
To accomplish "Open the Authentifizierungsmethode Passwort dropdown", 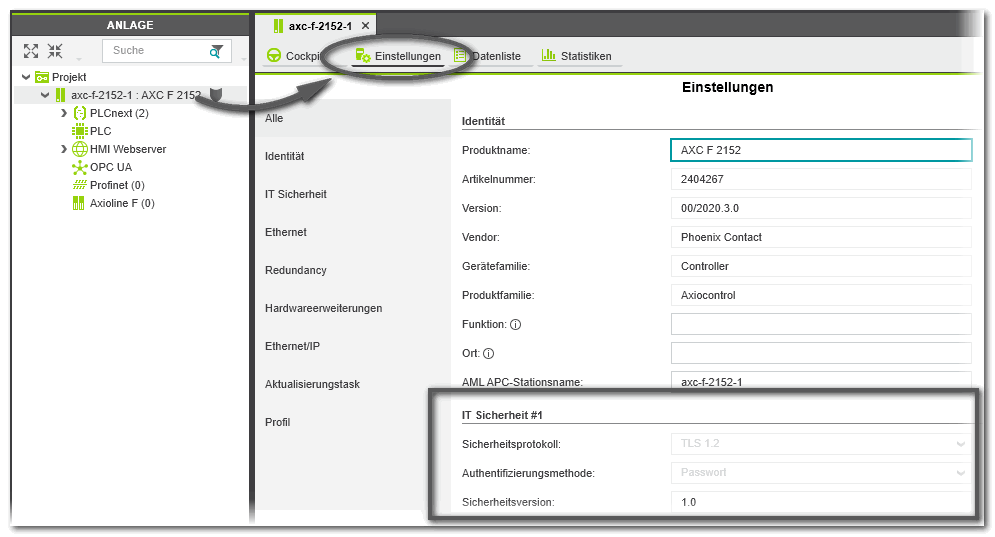I will coord(821,473).
